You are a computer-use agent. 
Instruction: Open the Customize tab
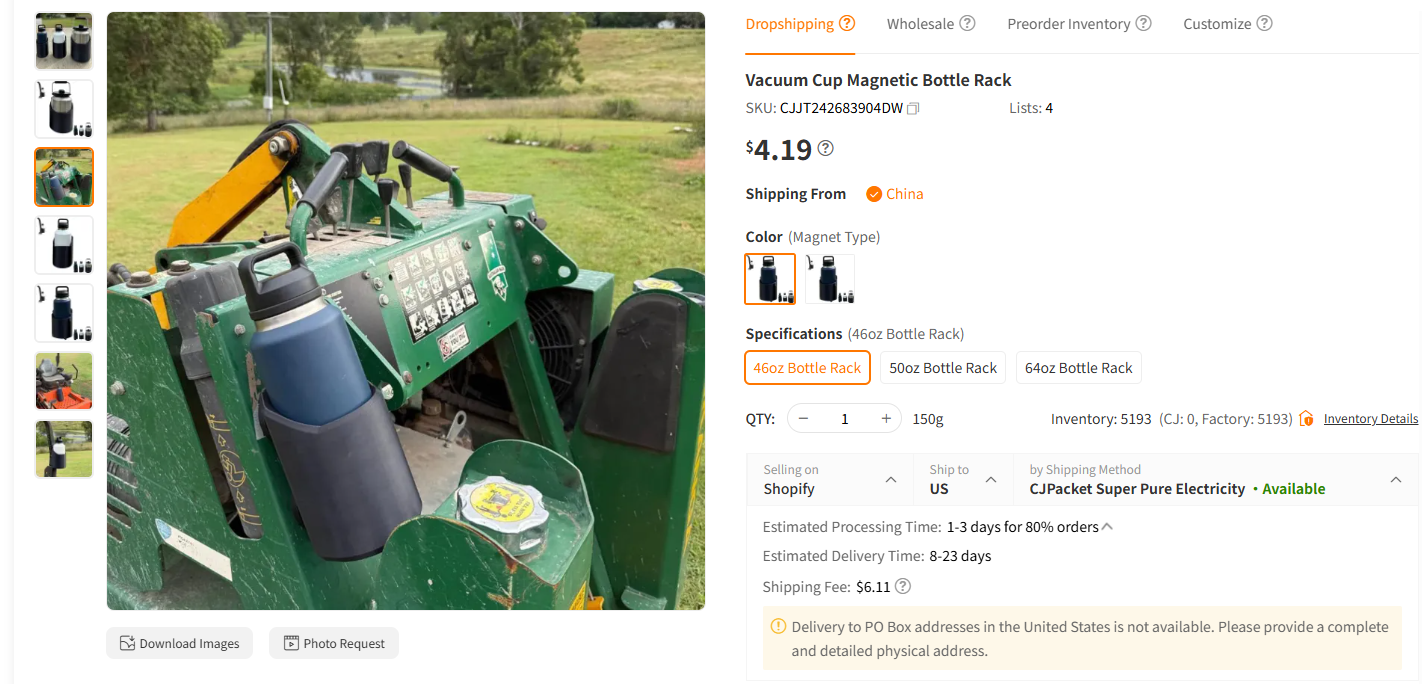1217,24
